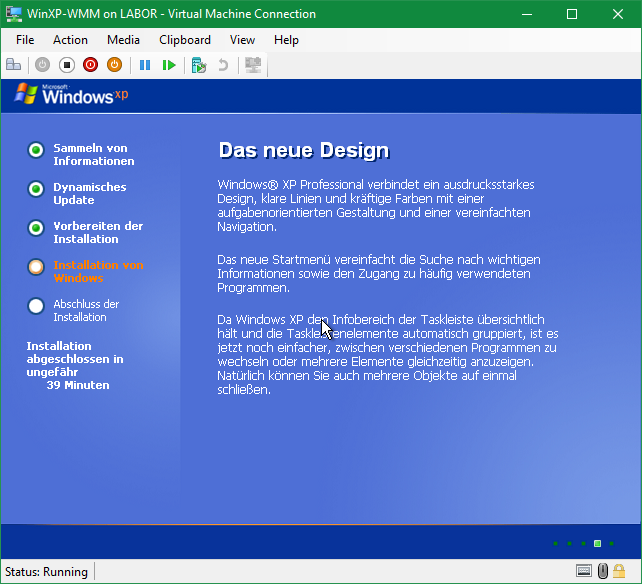Image resolution: width=642 pixels, height=584 pixels.
Task: Click the Enhanced Session monitor icon
Action: (253, 65)
